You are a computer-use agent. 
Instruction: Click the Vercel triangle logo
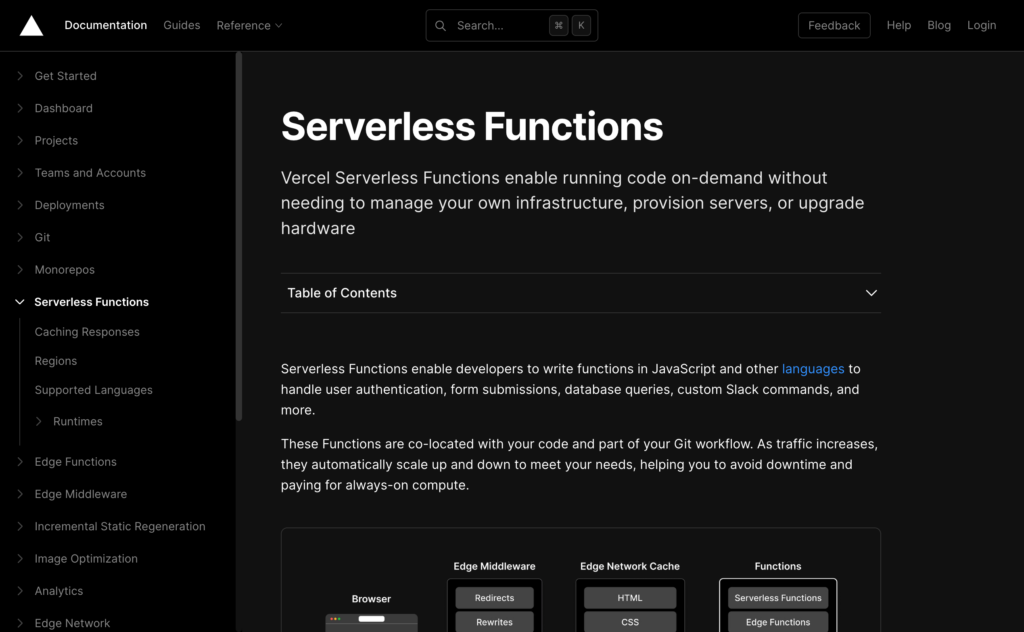point(32,25)
